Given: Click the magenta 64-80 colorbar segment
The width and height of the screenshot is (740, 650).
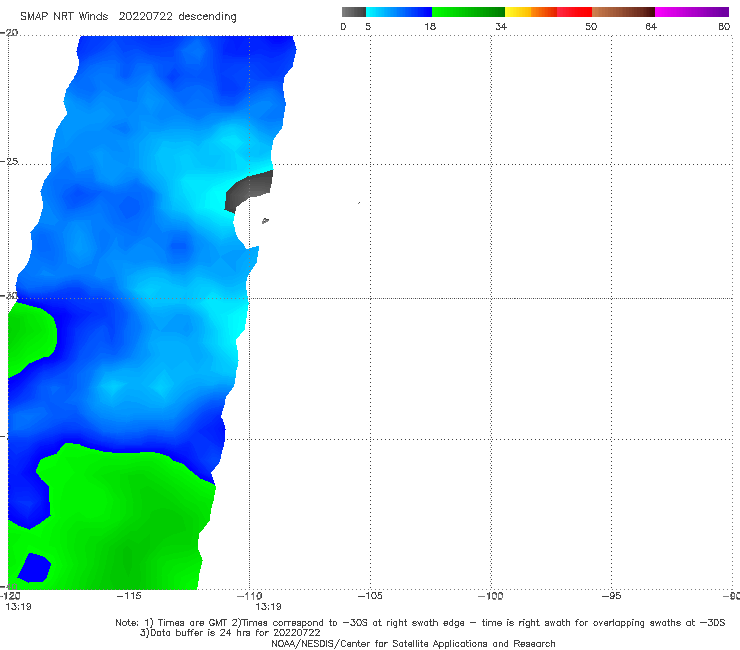Looking at the screenshot, I should point(692,12).
